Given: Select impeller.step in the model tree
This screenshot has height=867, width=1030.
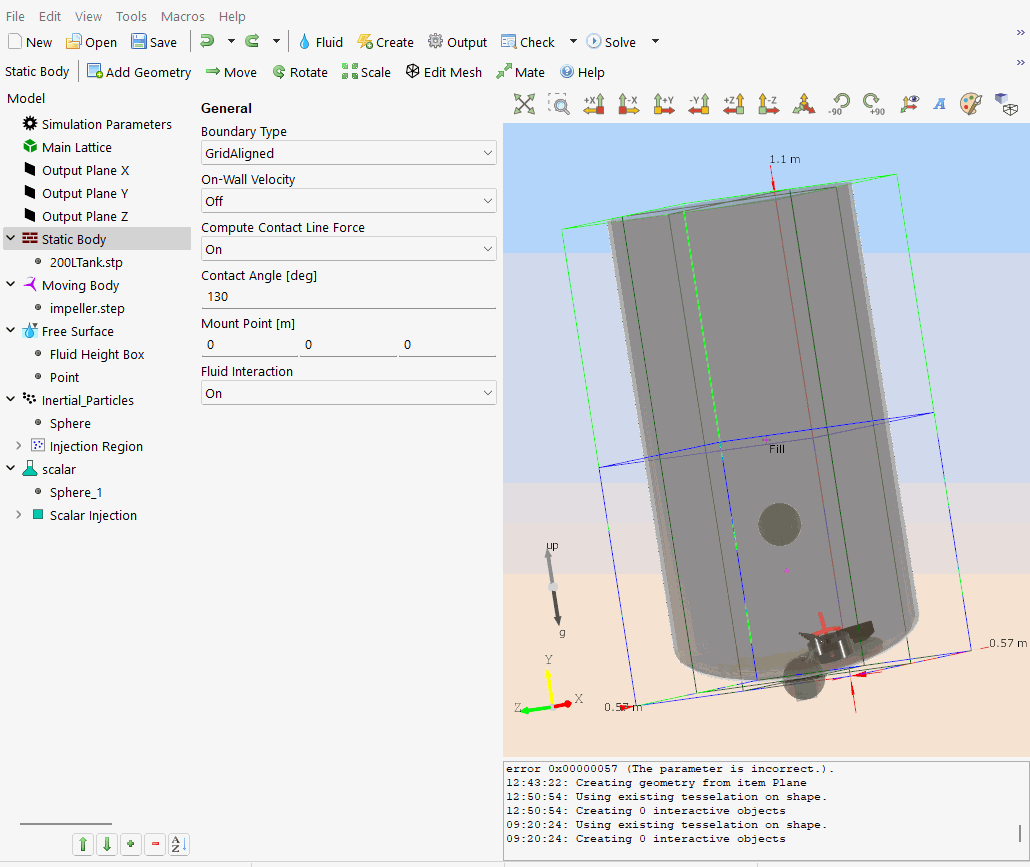Looking at the screenshot, I should pos(87,308).
